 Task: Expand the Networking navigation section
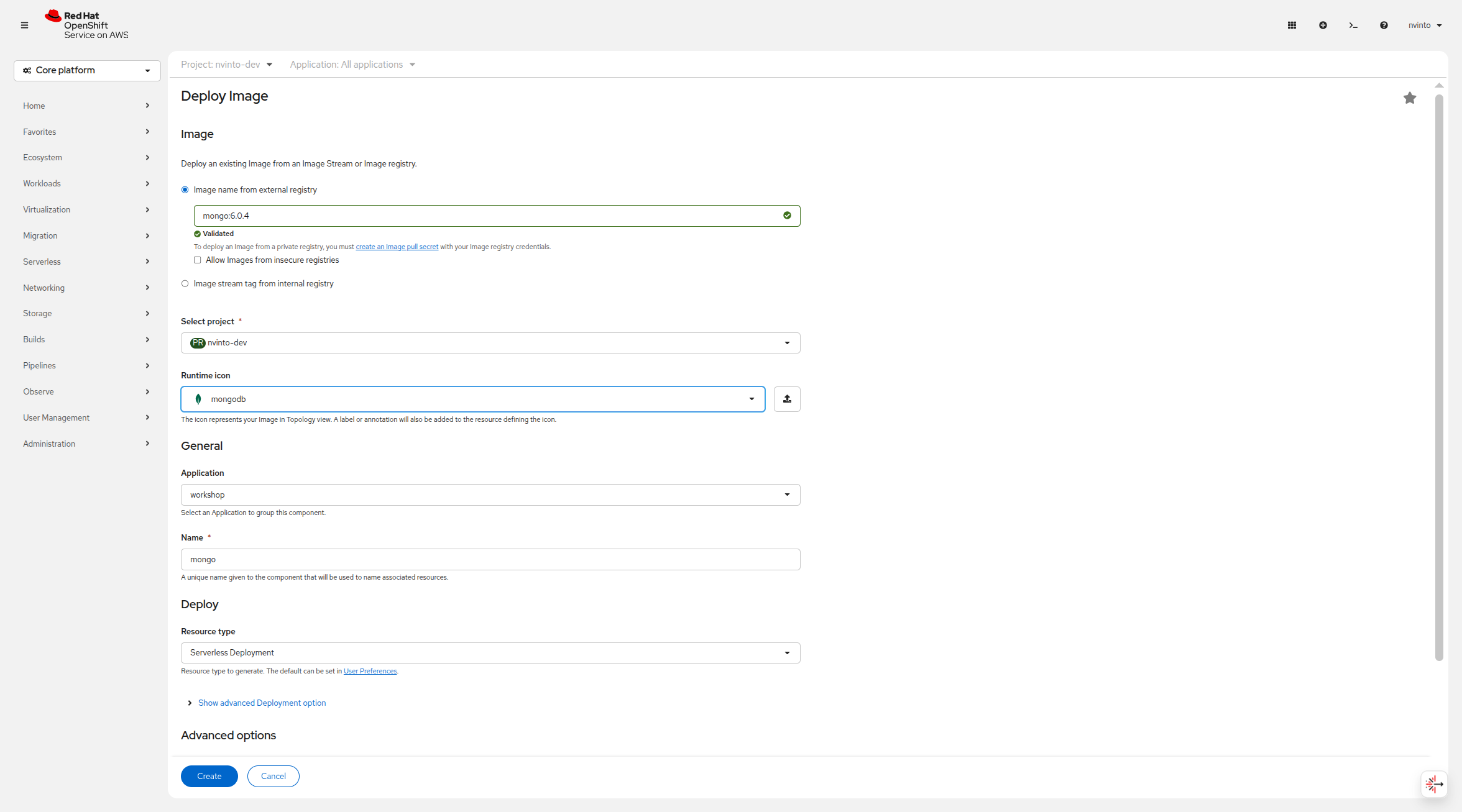click(x=86, y=288)
